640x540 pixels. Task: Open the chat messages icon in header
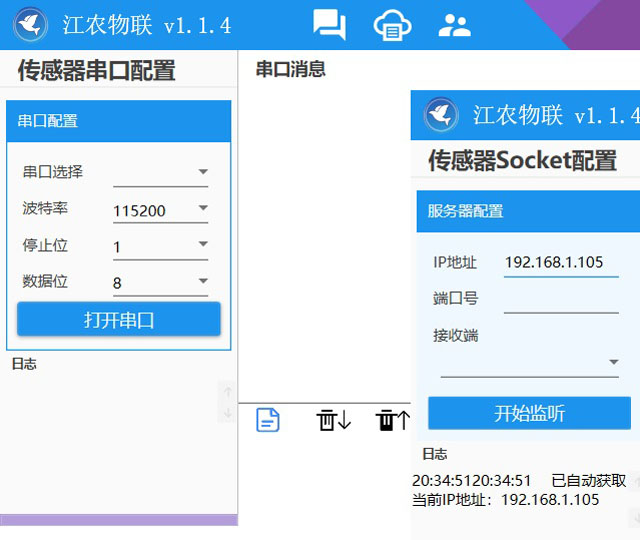click(x=329, y=25)
